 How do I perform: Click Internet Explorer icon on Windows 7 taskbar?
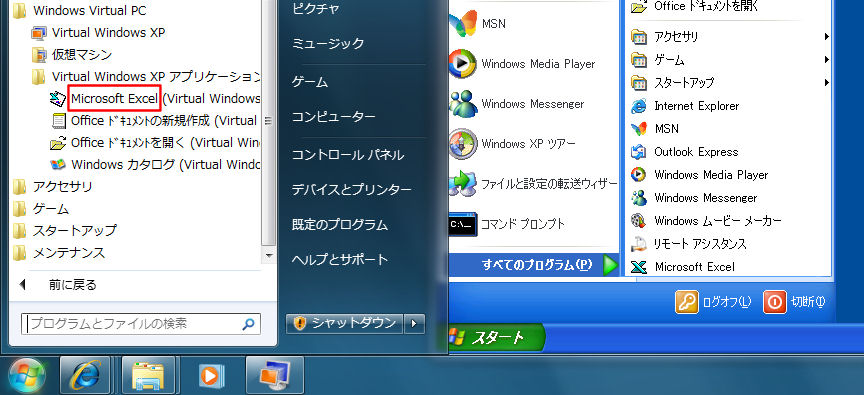85,375
